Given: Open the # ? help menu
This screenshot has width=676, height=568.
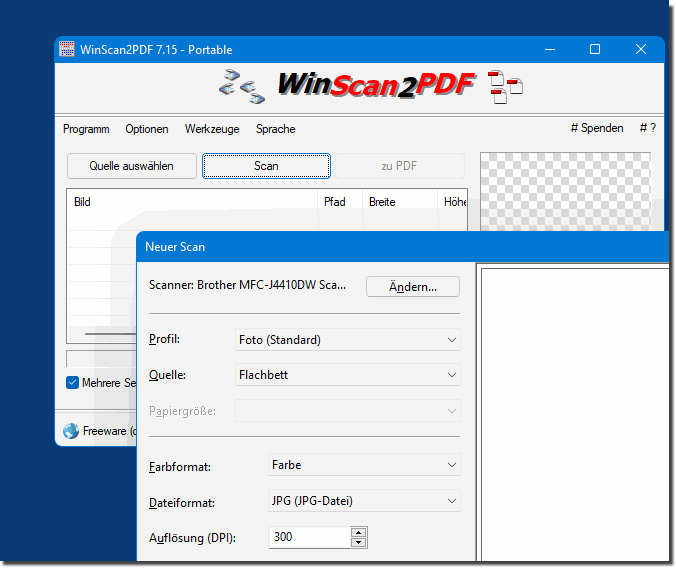Looking at the screenshot, I should [x=648, y=128].
